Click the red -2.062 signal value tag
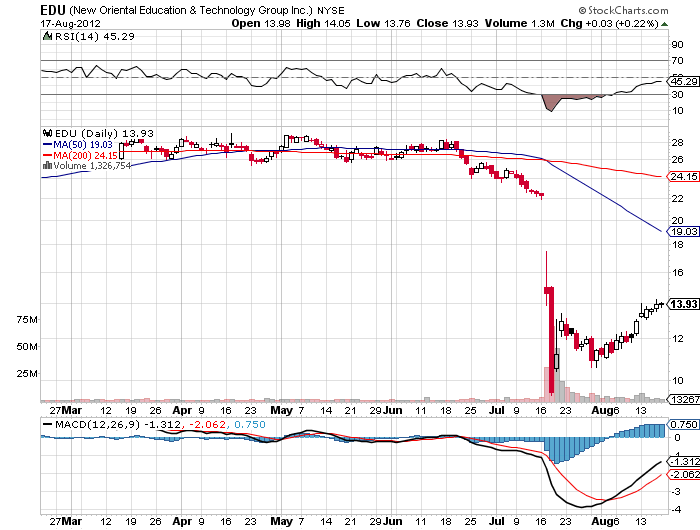The width and height of the screenshot is (700, 530). click(682, 475)
